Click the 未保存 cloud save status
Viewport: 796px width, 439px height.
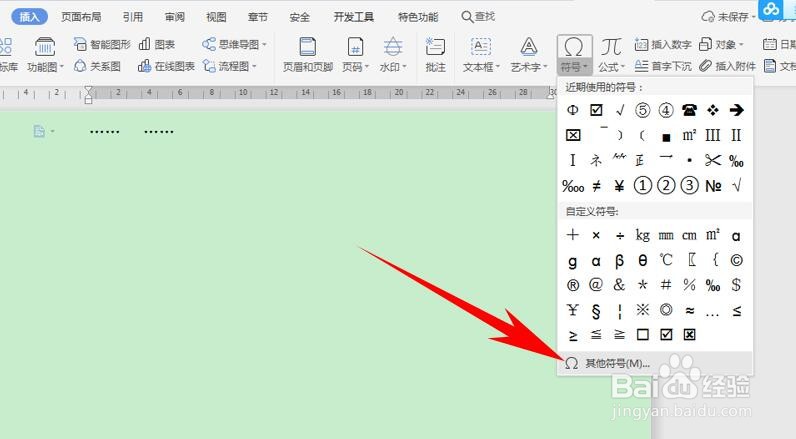728,17
